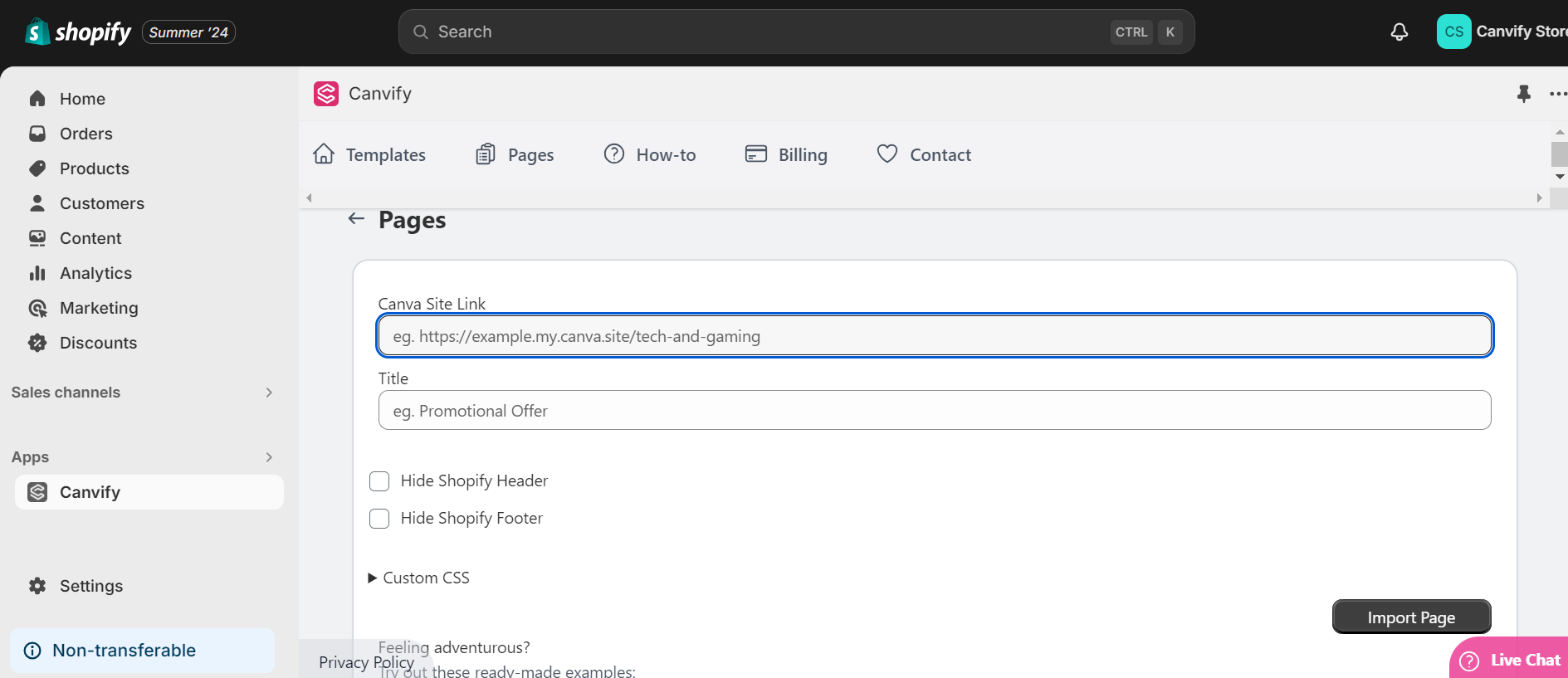Click the Home icon in sidebar
Viewport: 1568px width, 678px height.
click(x=37, y=99)
